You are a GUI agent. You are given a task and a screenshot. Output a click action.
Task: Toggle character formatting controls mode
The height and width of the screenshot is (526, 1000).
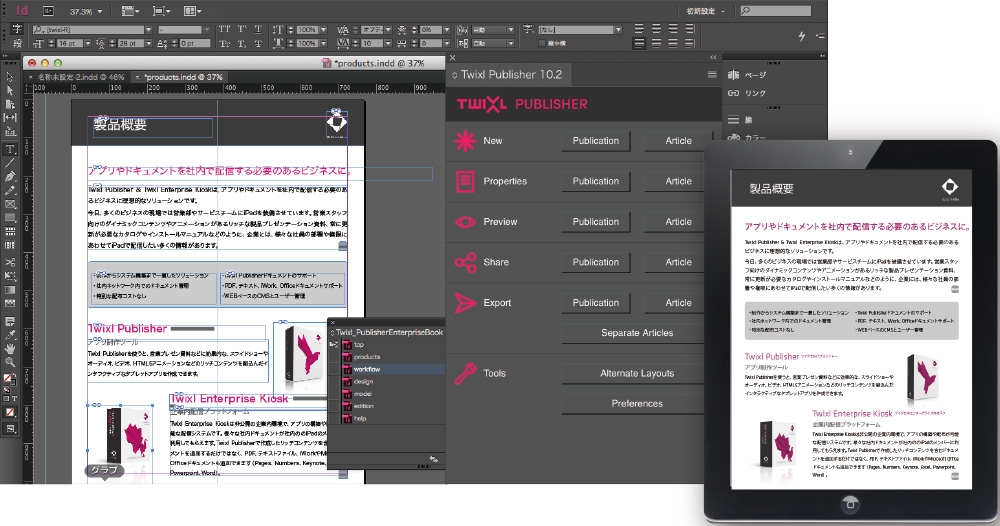pyautogui.click(x=17, y=29)
